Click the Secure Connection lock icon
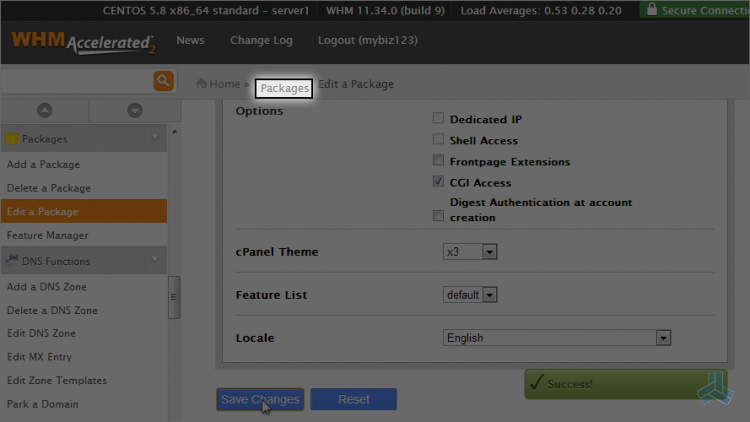 click(x=651, y=9)
